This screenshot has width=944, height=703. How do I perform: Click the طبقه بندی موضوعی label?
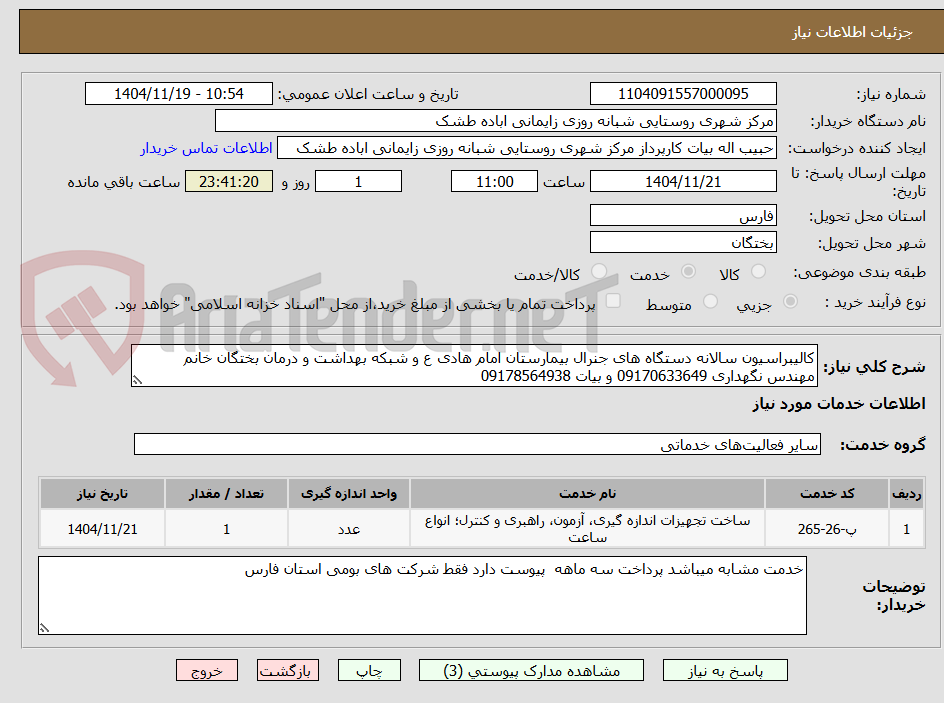point(859,273)
